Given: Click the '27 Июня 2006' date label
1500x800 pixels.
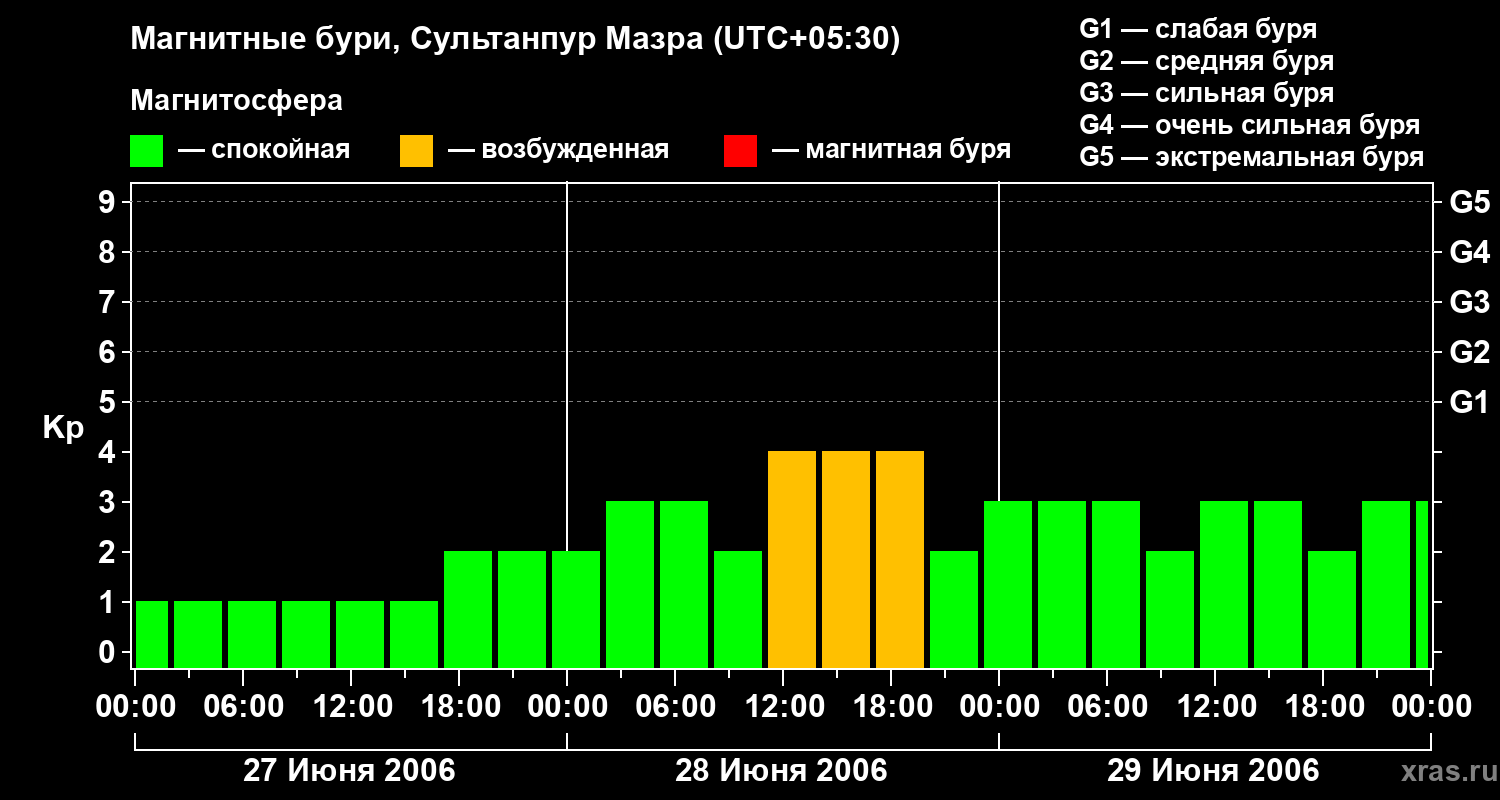Looking at the screenshot, I should 350,771.
